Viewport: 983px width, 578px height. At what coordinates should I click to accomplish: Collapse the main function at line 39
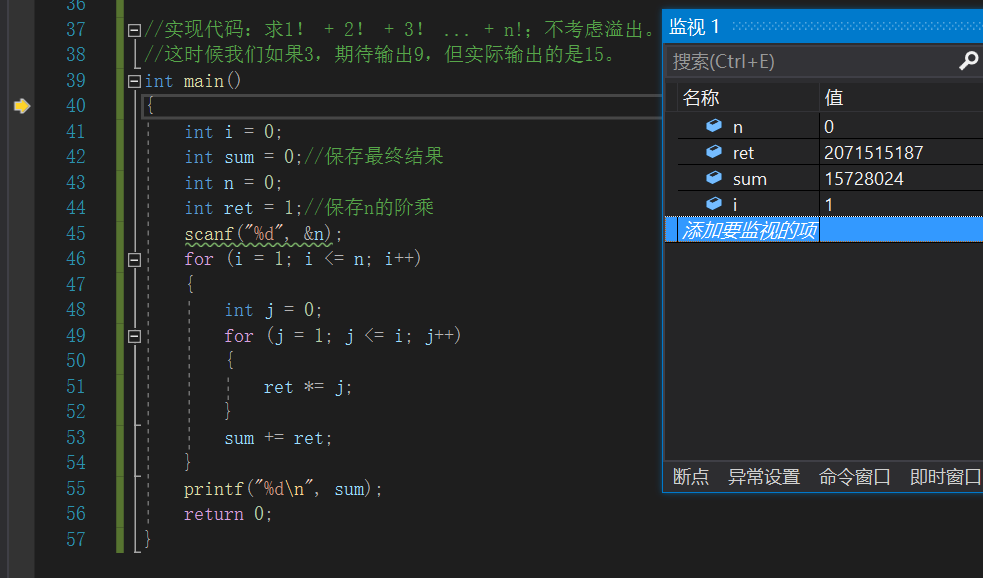tap(134, 81)
